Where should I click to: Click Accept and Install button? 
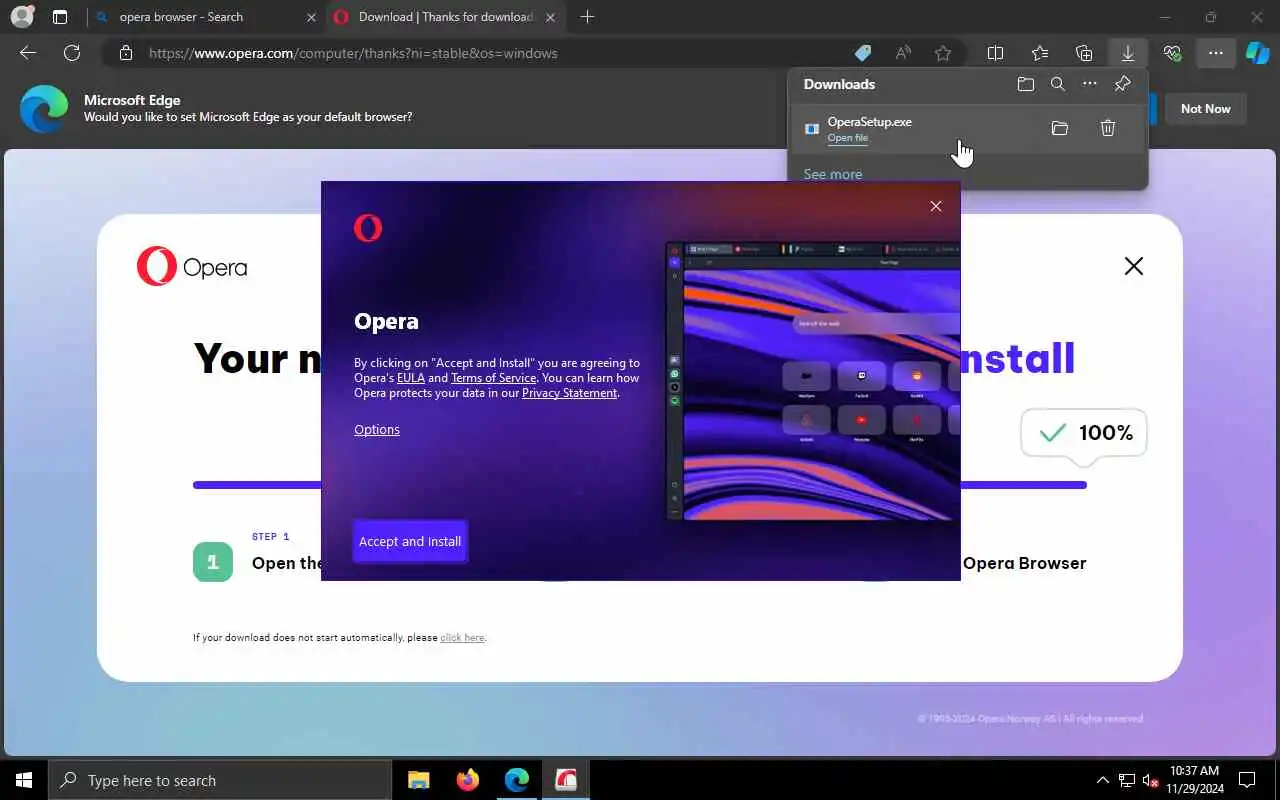click(410, 541)
